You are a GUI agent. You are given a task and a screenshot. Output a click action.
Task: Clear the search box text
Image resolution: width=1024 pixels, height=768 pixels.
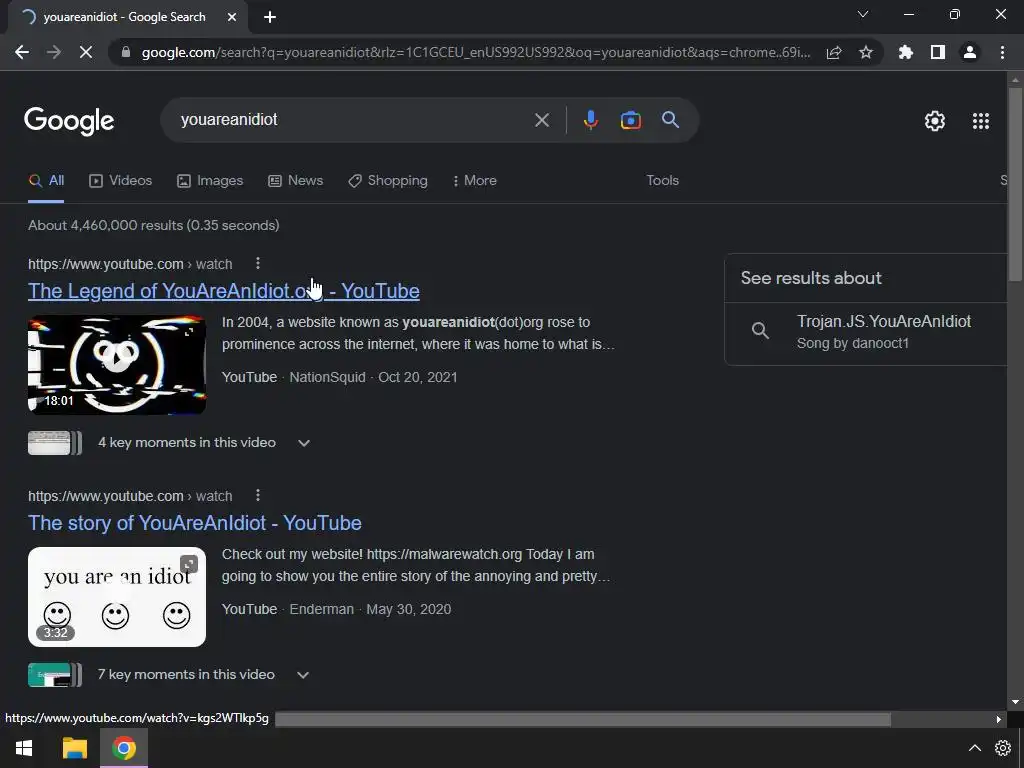[541, 120]
